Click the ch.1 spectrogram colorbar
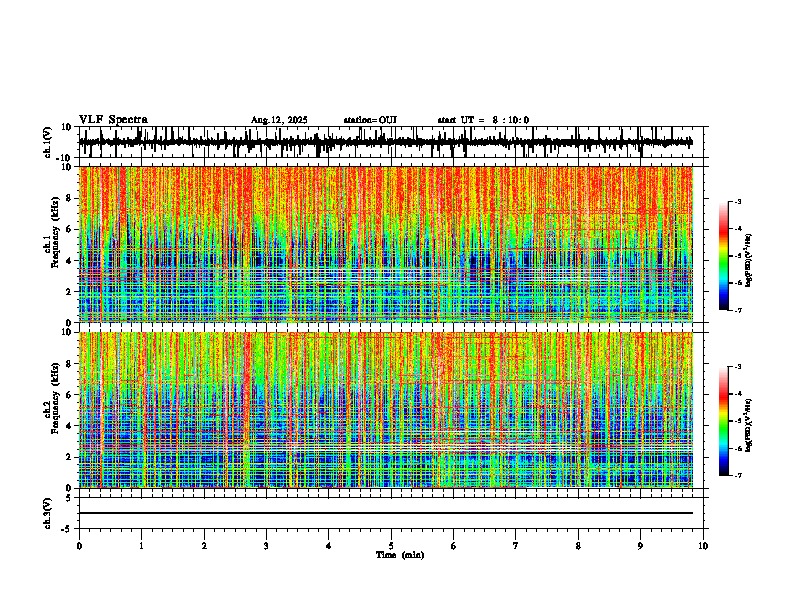 (723, 256)
